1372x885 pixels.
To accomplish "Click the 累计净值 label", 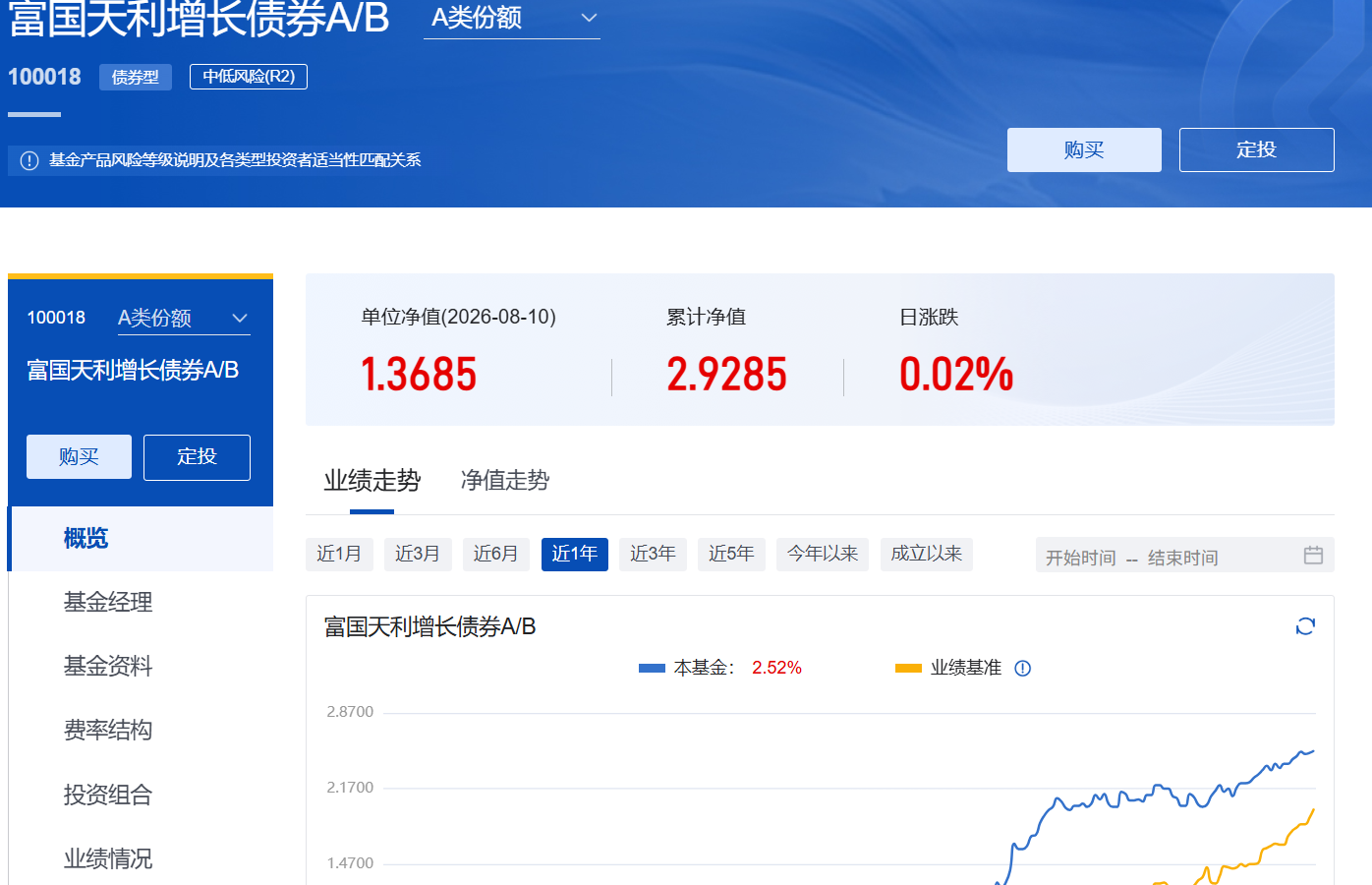I will (x=706, y=318).
